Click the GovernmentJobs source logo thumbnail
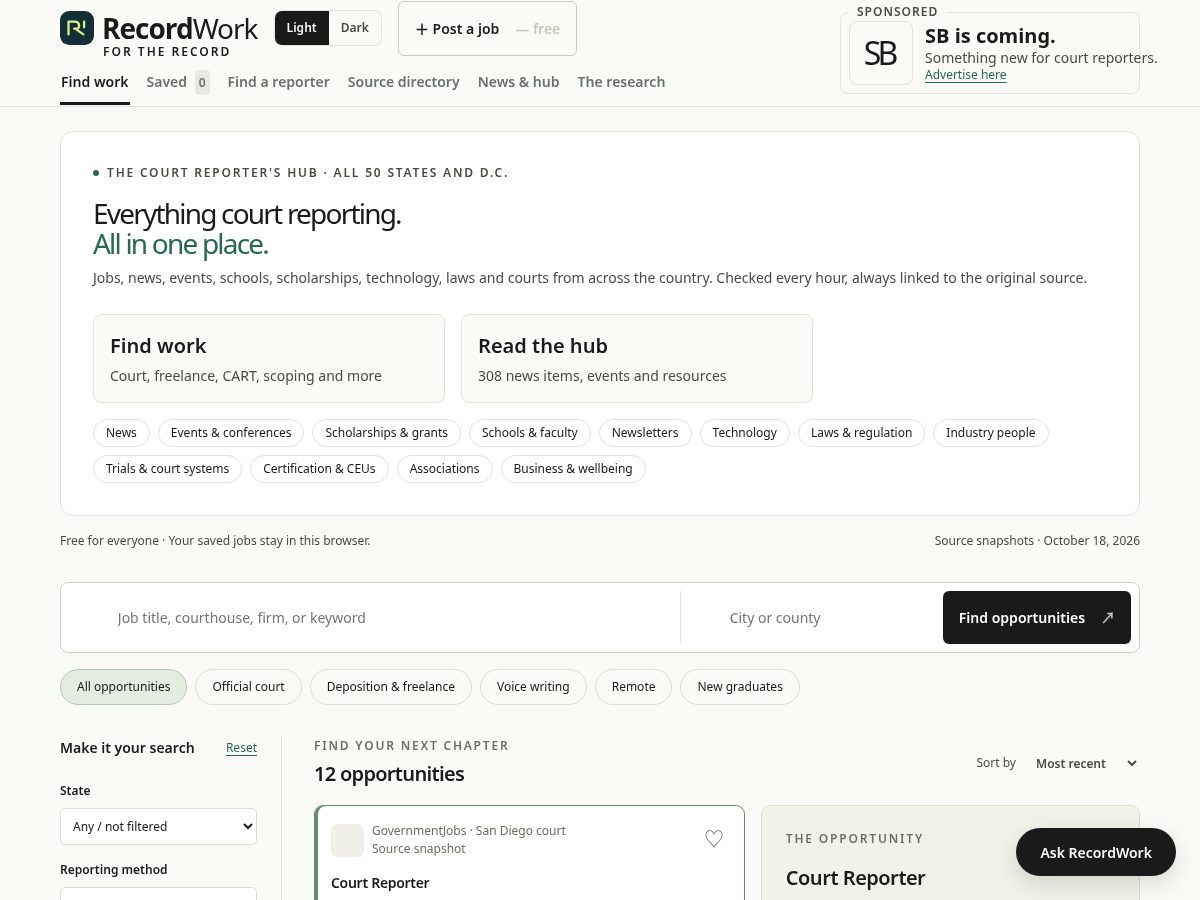1200x900 pixels. coord(347,840)
